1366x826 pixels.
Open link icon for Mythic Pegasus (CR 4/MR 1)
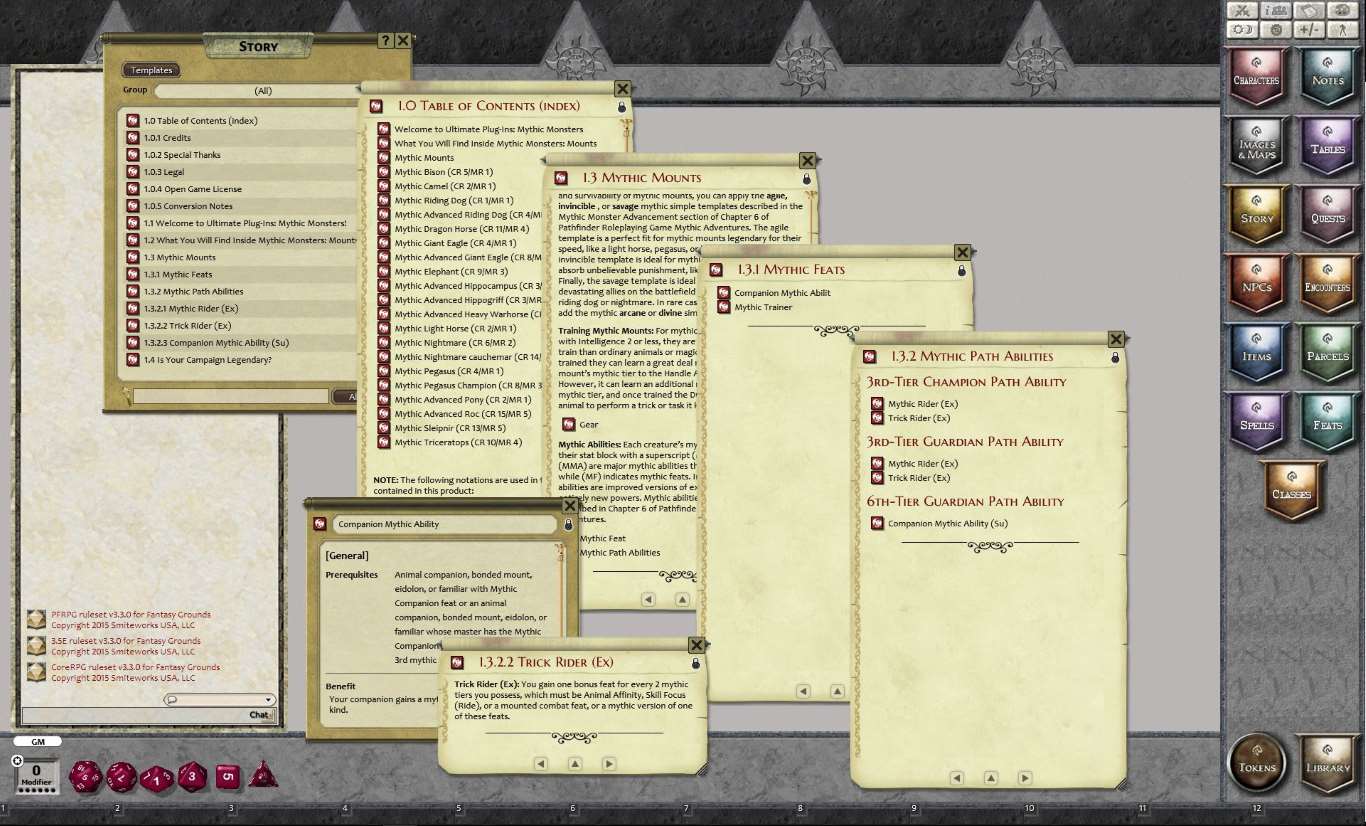tap(383, 371)
